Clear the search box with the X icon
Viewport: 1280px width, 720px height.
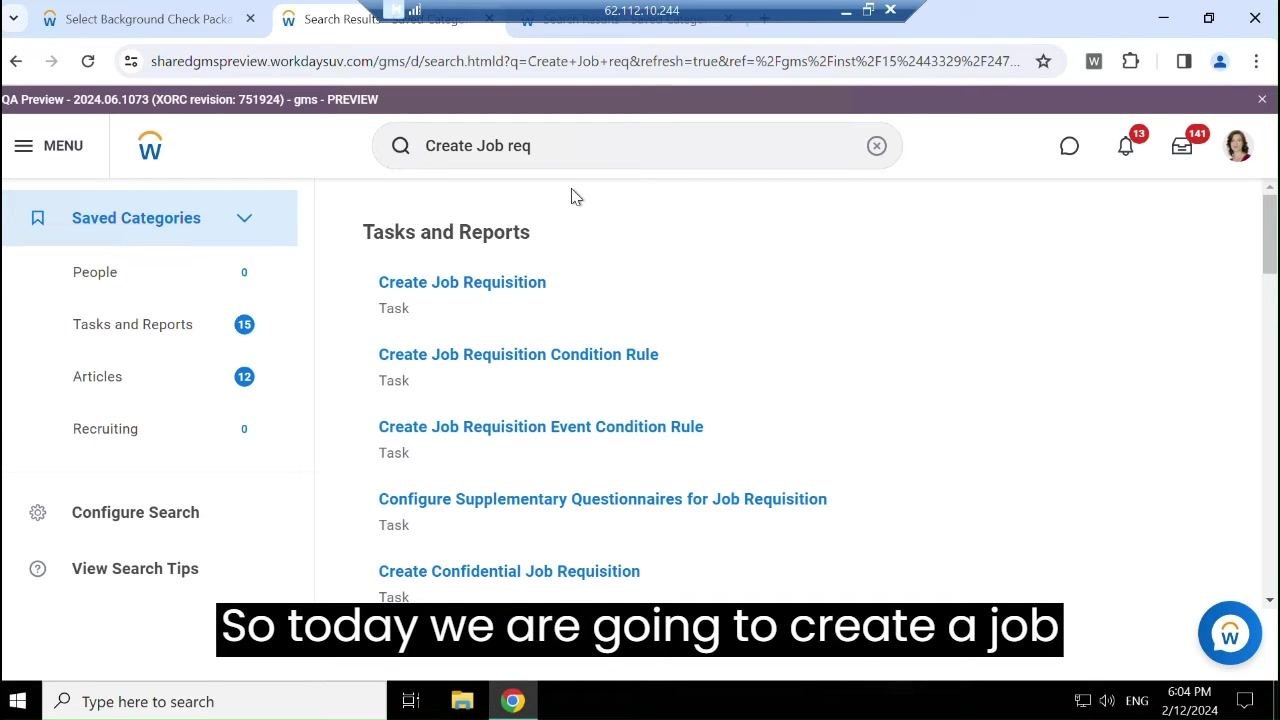pyautogui.click(x=877, y=146)
